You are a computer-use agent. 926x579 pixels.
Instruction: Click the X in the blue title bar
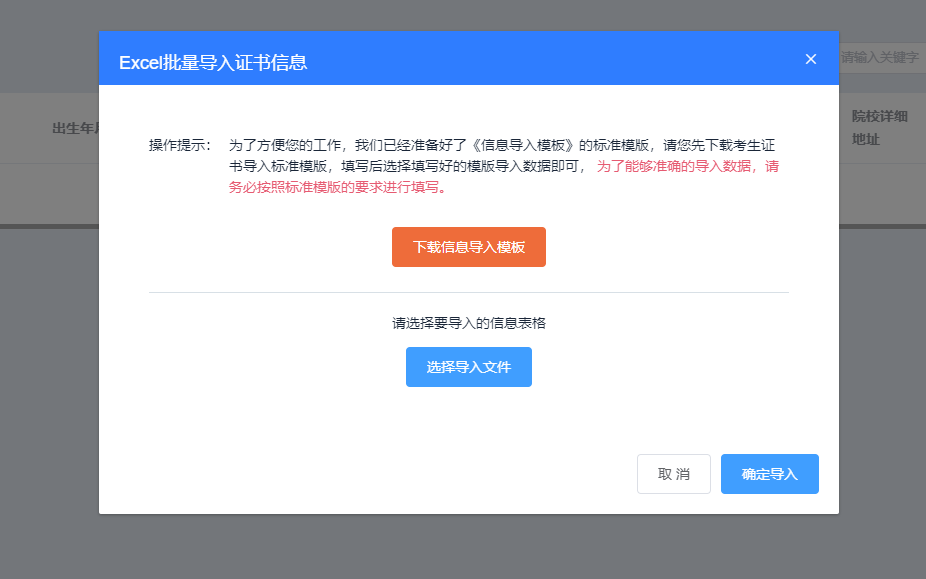tap(810, 59)
